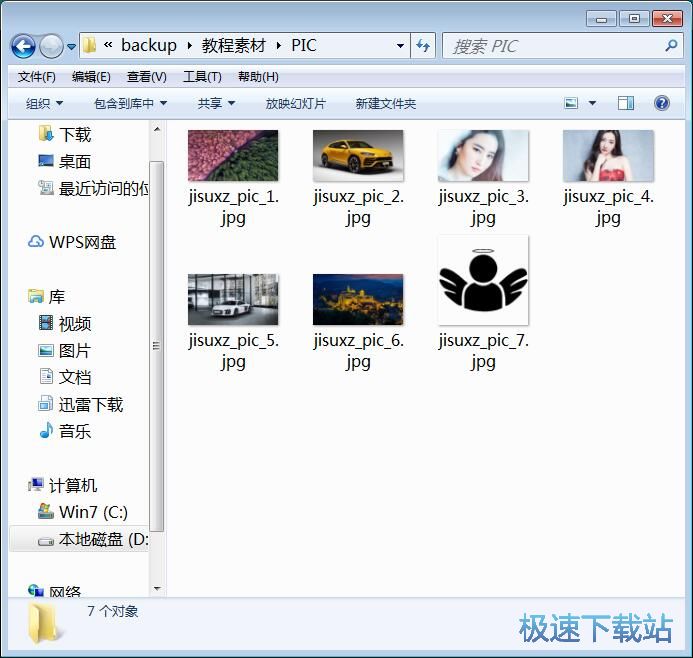Toggle the preview pane icon

[625, 103]
